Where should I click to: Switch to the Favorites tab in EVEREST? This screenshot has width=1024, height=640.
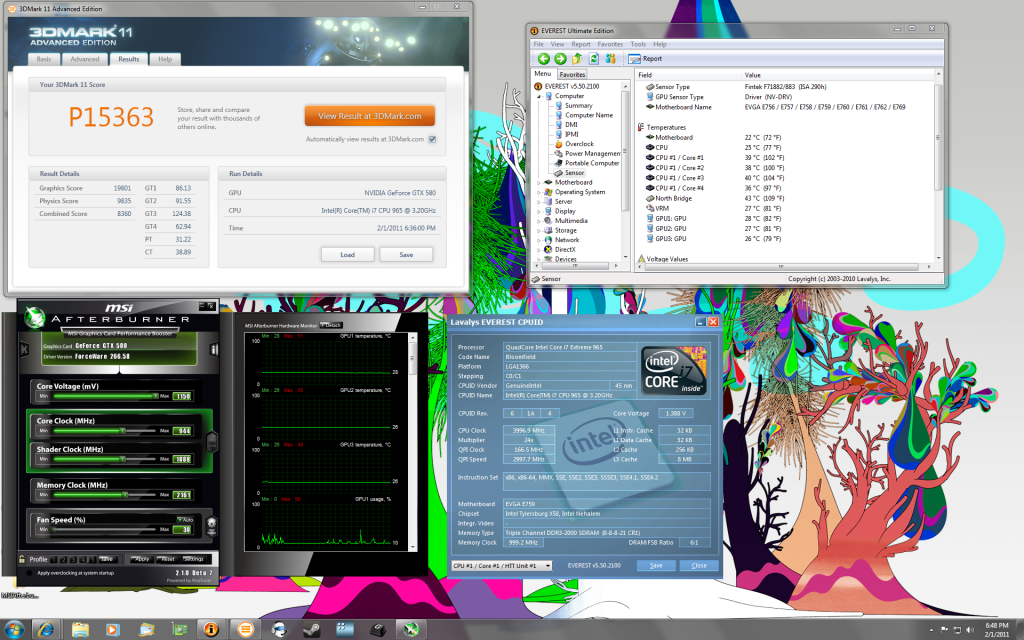573,75
